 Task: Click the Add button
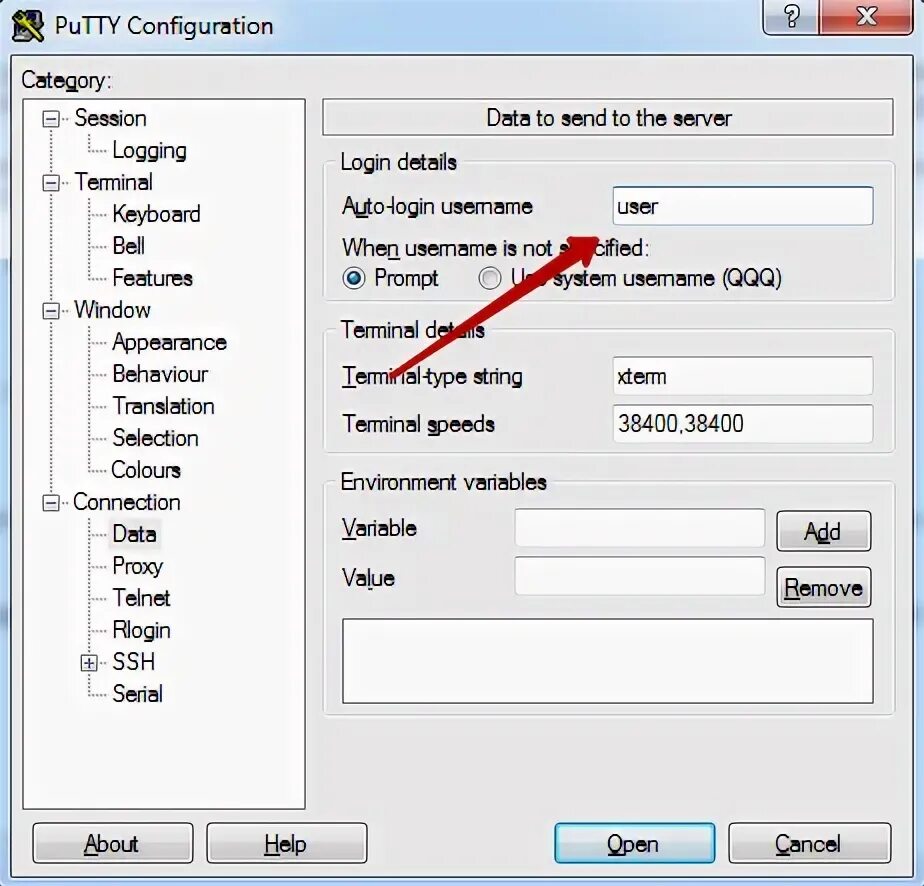(x=823, y=531)
